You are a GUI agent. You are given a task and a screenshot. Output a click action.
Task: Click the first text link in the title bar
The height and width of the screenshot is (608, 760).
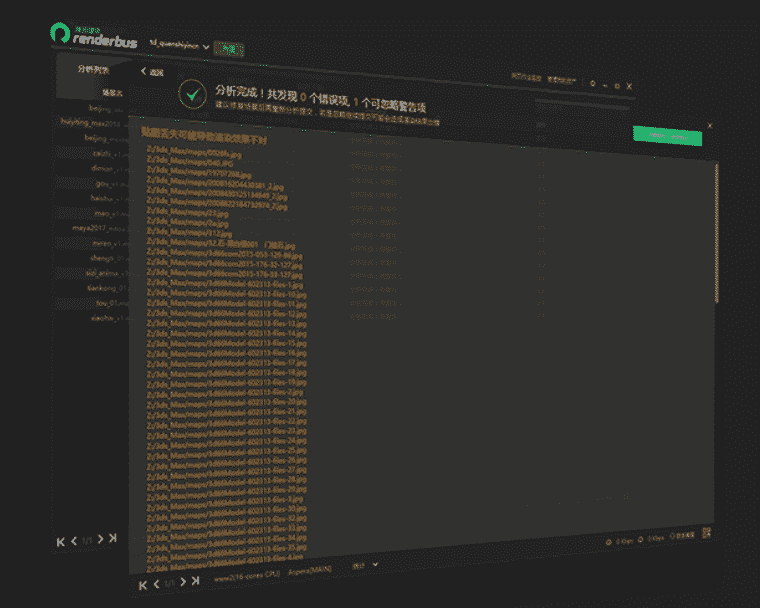coord(526,77)
